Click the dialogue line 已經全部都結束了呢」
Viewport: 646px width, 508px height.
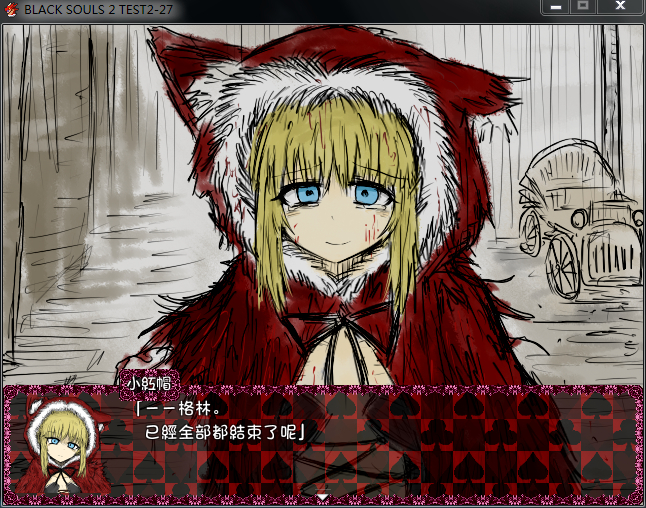click(x=225, y=433)
